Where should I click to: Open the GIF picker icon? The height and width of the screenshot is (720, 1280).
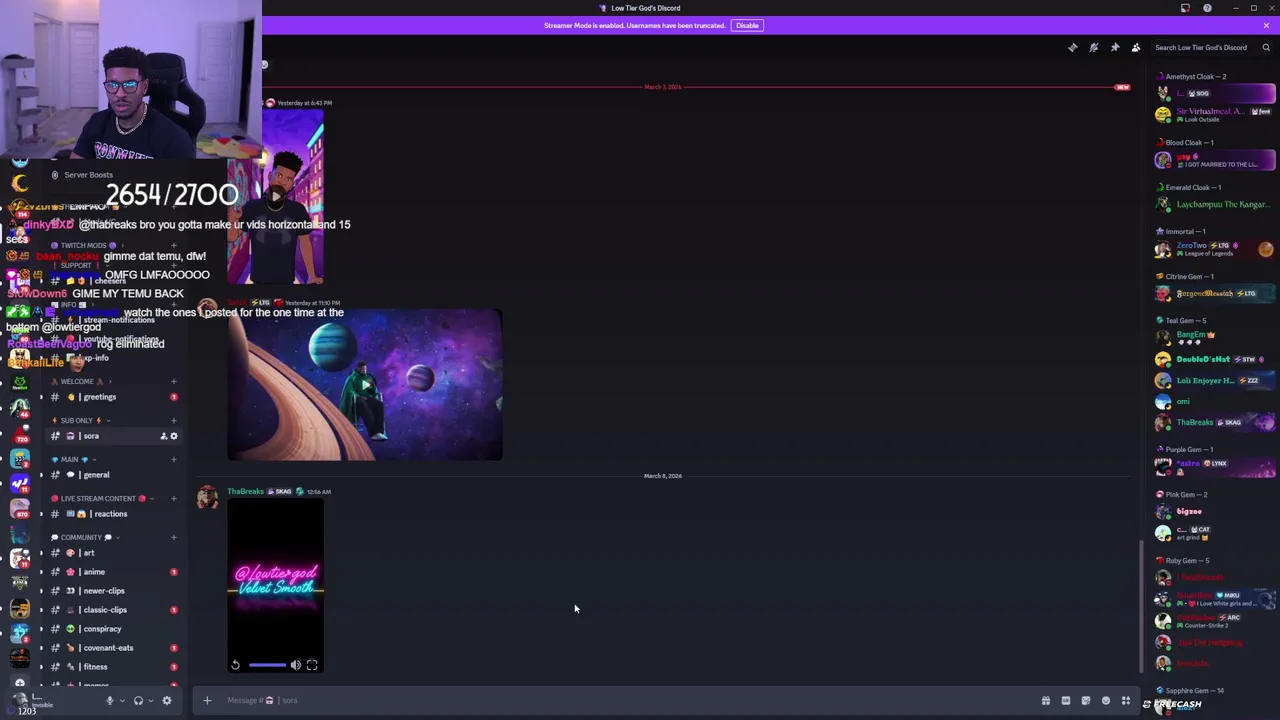pyautogui.click(x=1065, y=701)
